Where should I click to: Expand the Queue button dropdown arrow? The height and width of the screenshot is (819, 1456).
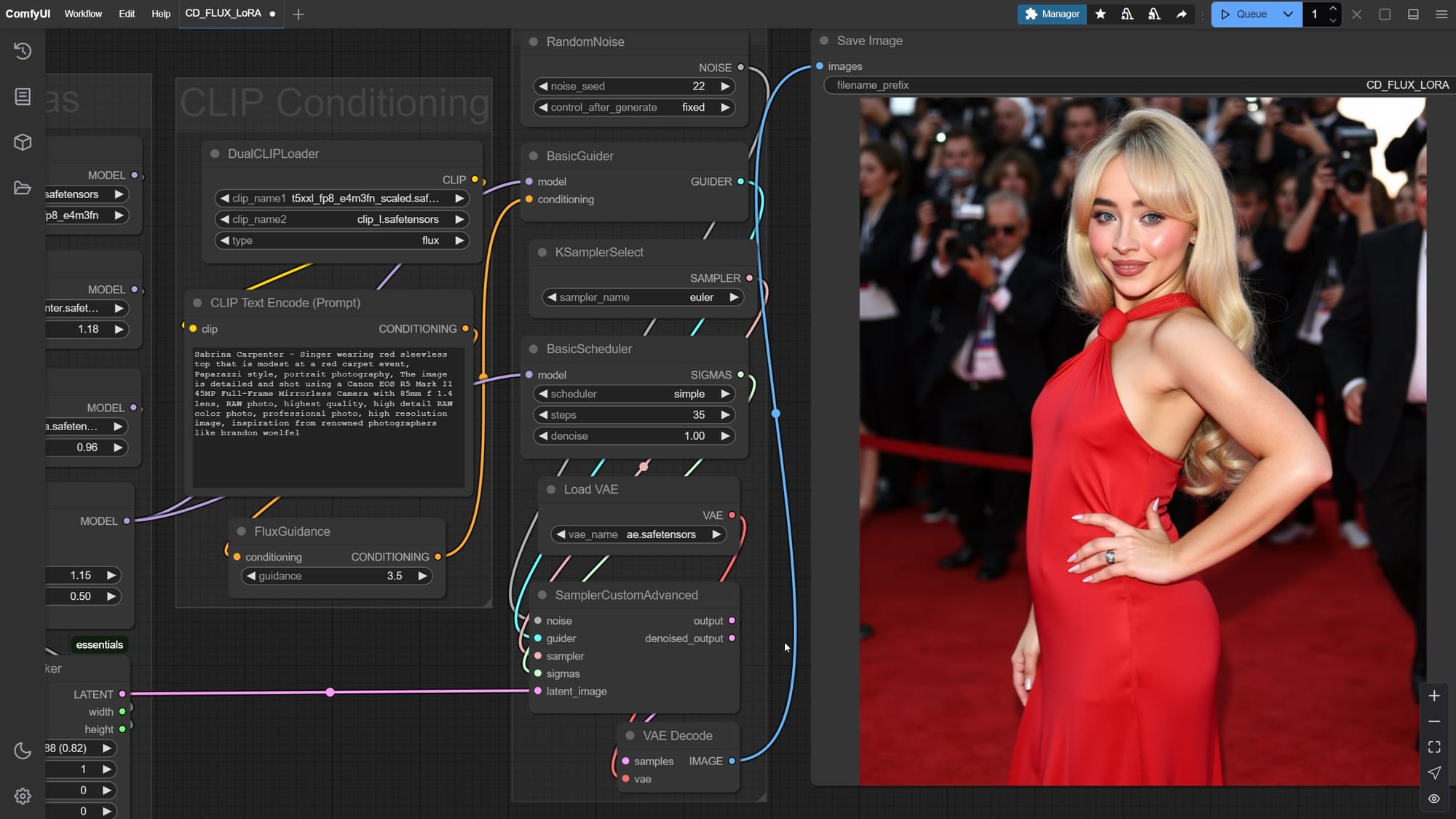click(1288, 14)
